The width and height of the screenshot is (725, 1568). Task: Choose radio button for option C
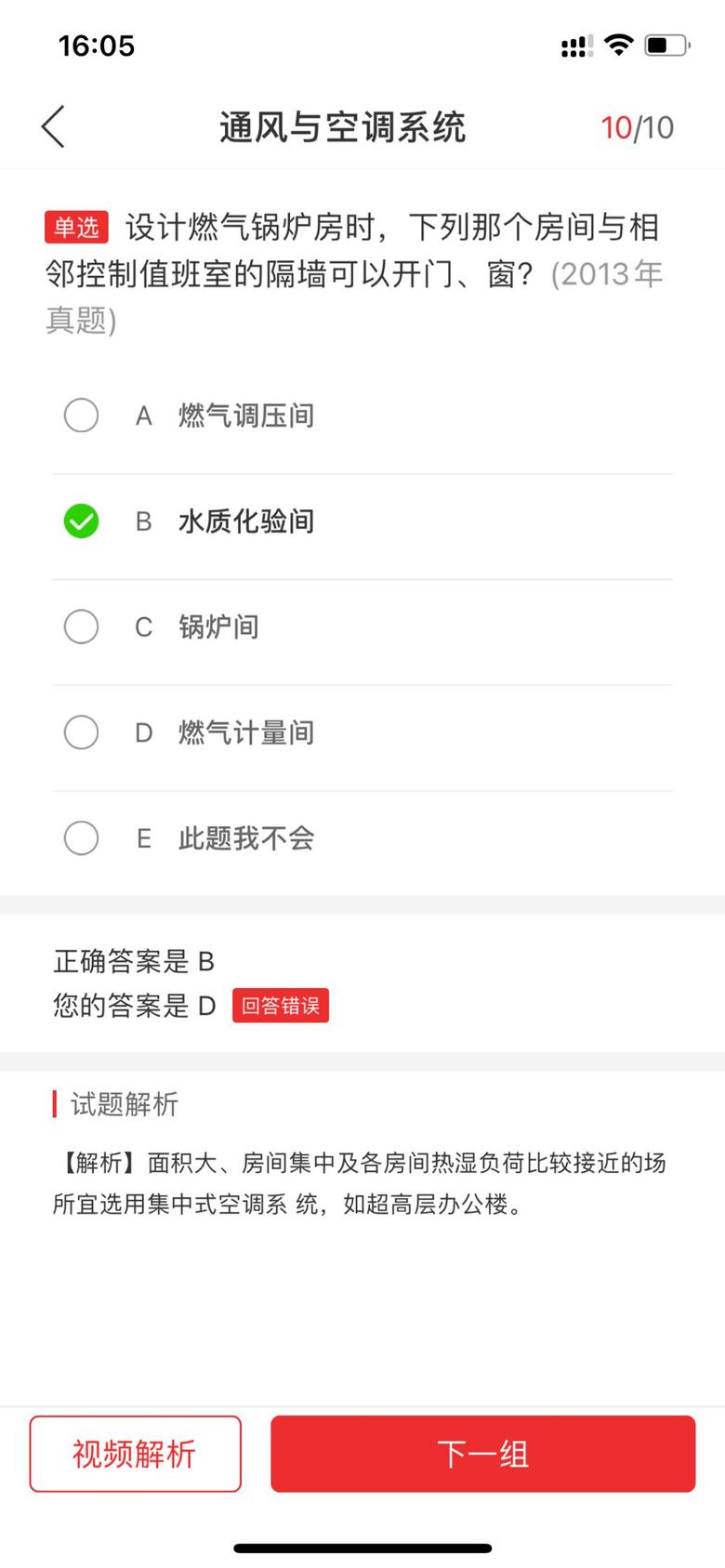coord(81,626)
